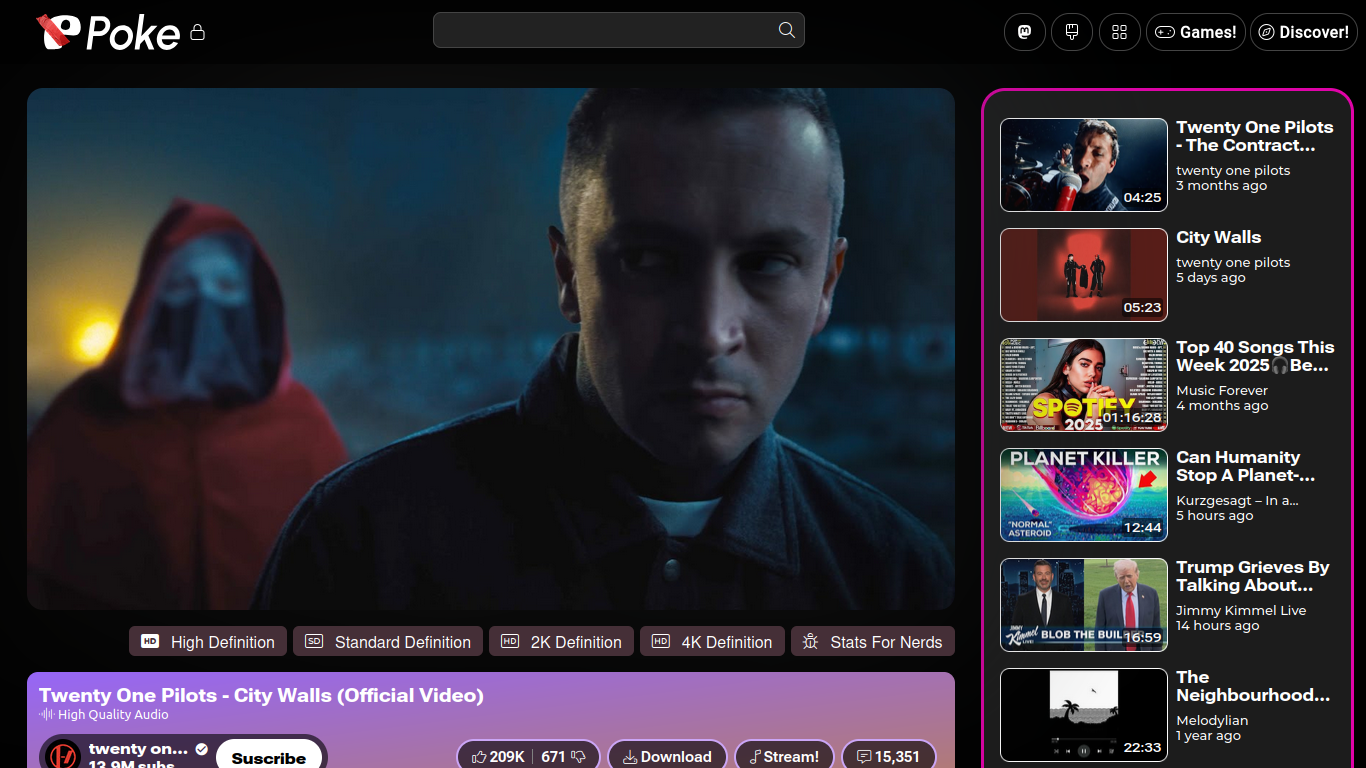
Task: Open the Kurzgesagt Planet Killer thumbnail
Action: click(x=1084, y=495)
